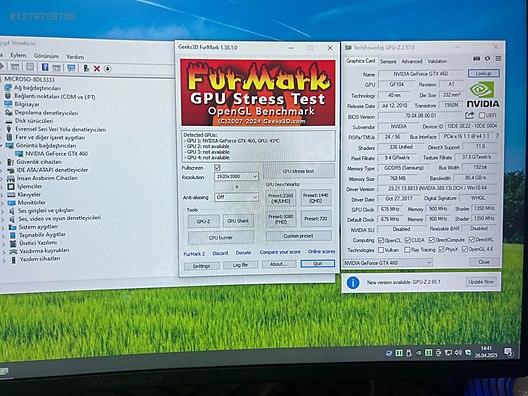Viewport: 528px width, 396px height.
Task: Switch to the Sensors tab
Action: [388, 61]
